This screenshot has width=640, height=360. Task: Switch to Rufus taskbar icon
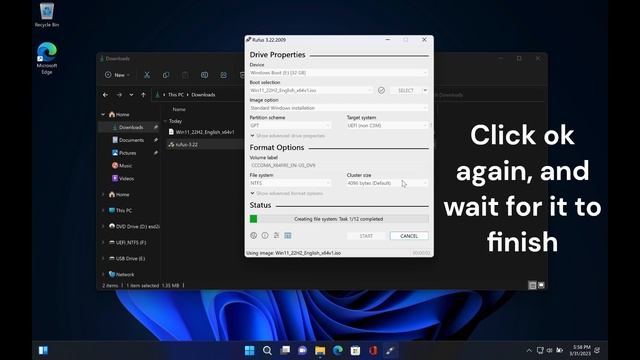point(390,350)
